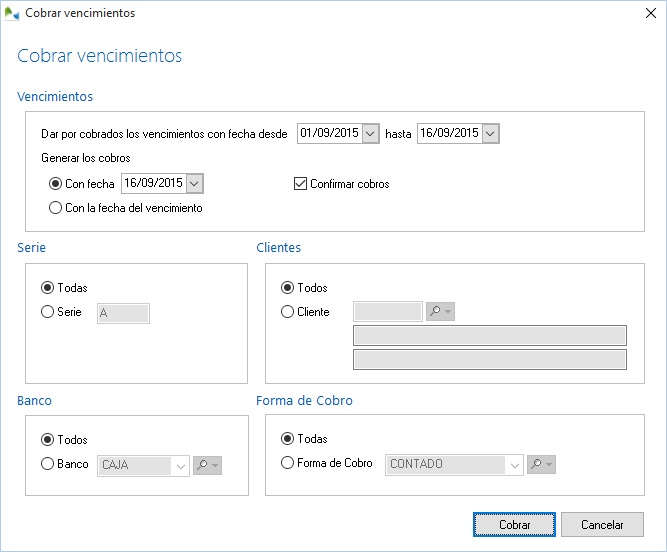
Task: Select the Con fecha radio option
Action: pos(56,184)
